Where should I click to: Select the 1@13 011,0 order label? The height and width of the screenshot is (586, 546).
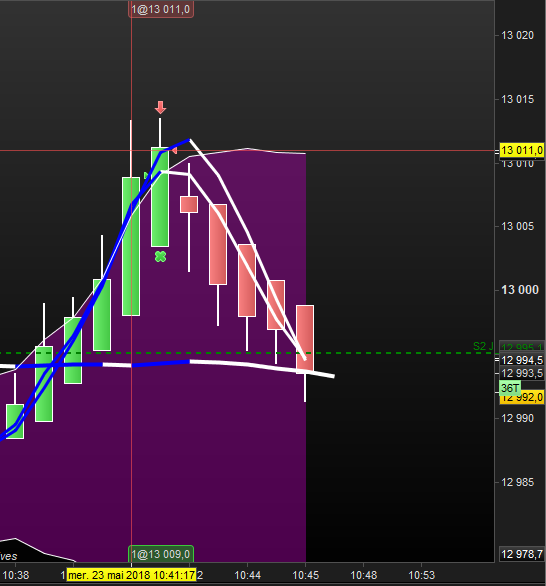[161, 9]
